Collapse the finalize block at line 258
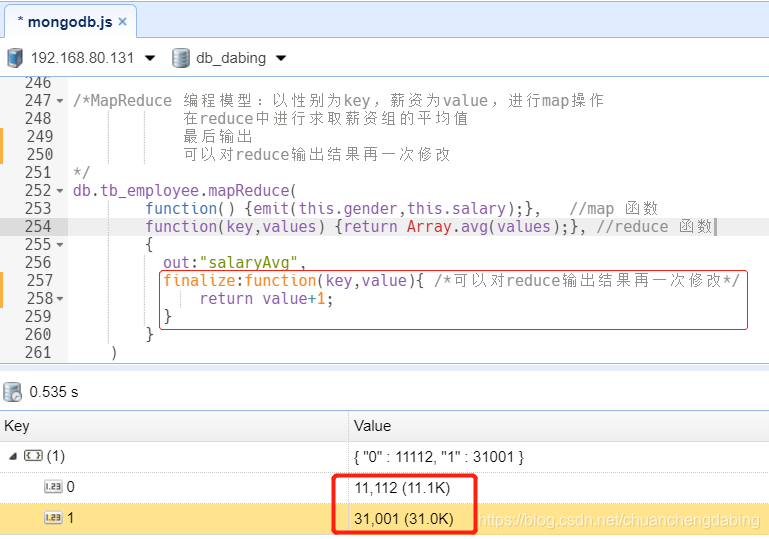The width and height of the screenshot is (769, 539). (x=60, y=299)
